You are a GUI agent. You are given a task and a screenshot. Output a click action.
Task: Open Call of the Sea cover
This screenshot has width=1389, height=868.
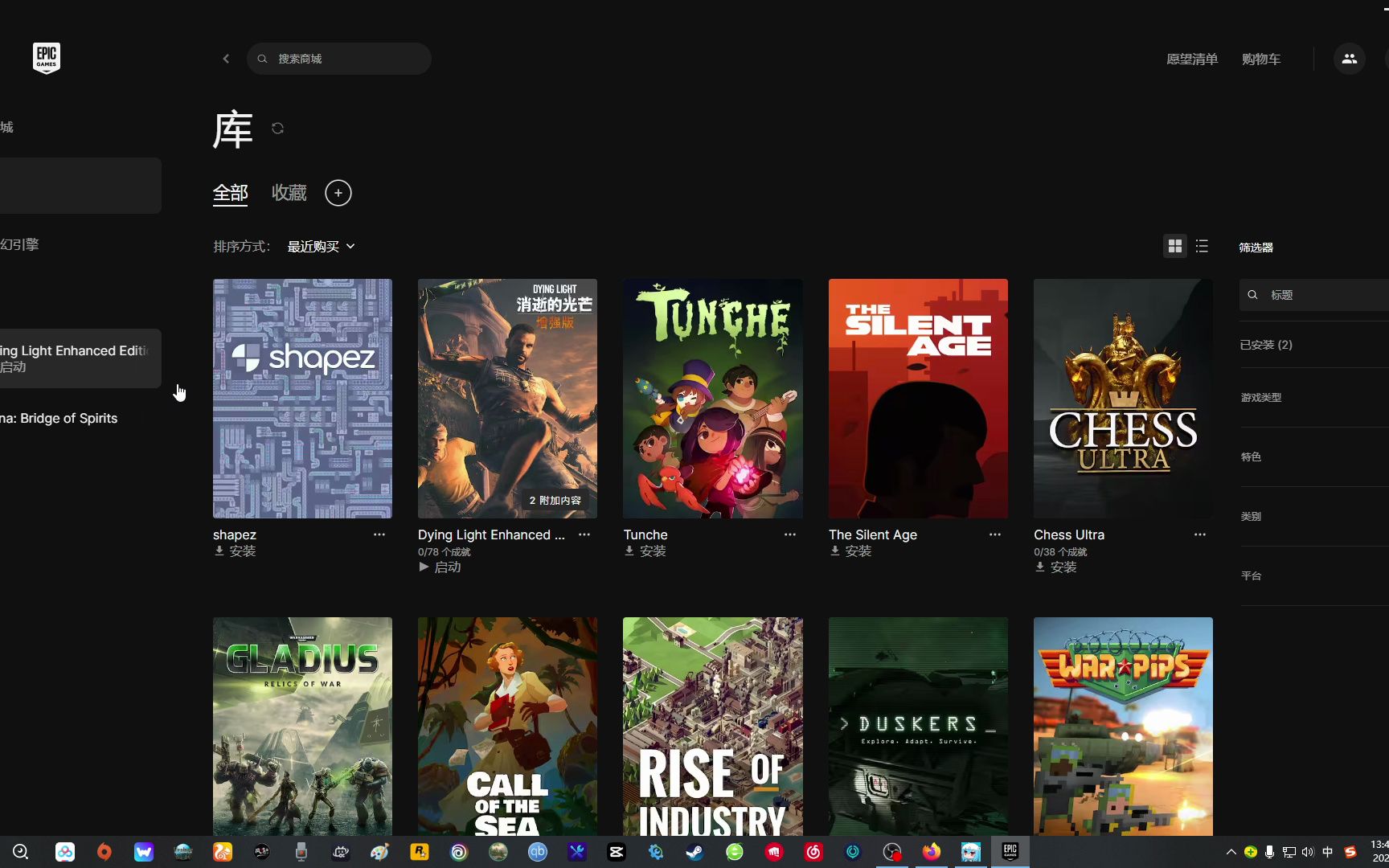(x=507, y=727)
